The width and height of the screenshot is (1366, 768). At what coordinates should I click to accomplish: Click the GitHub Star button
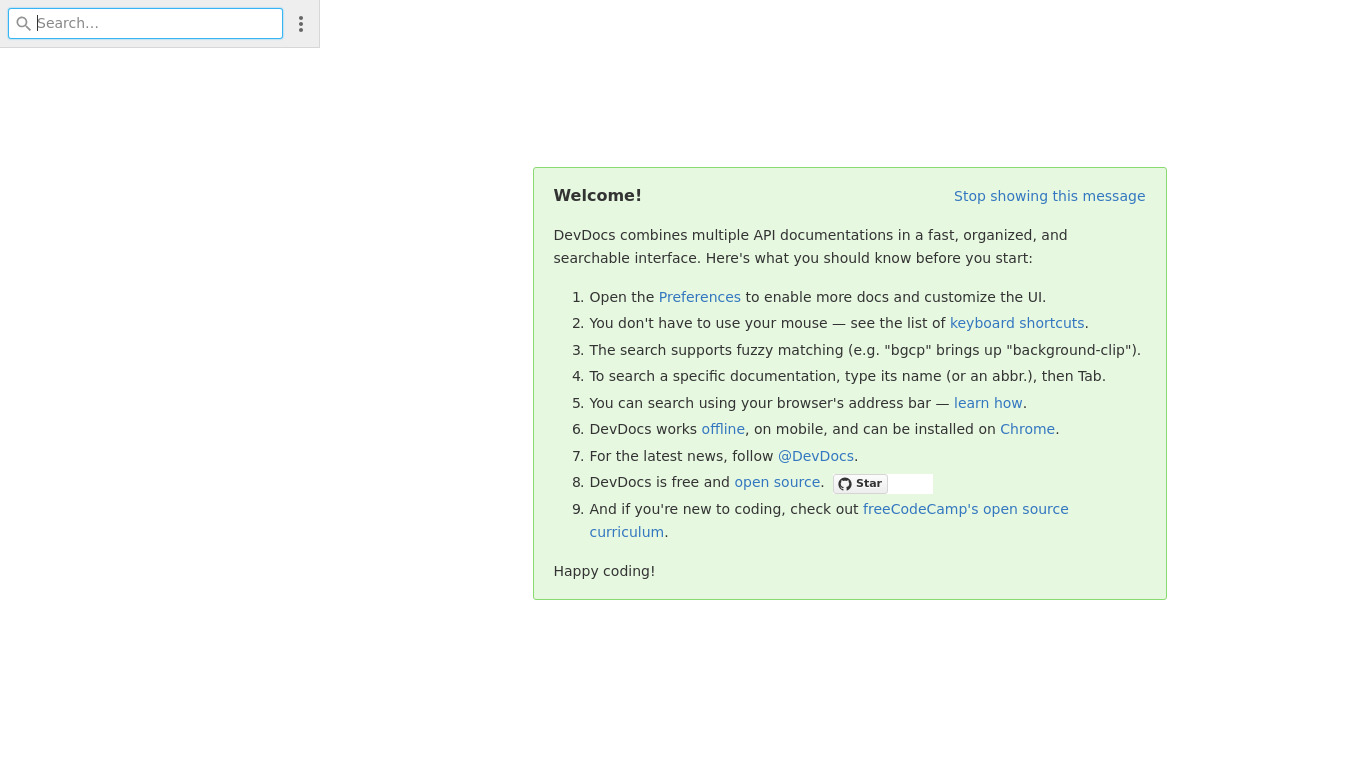coord(860,484)
